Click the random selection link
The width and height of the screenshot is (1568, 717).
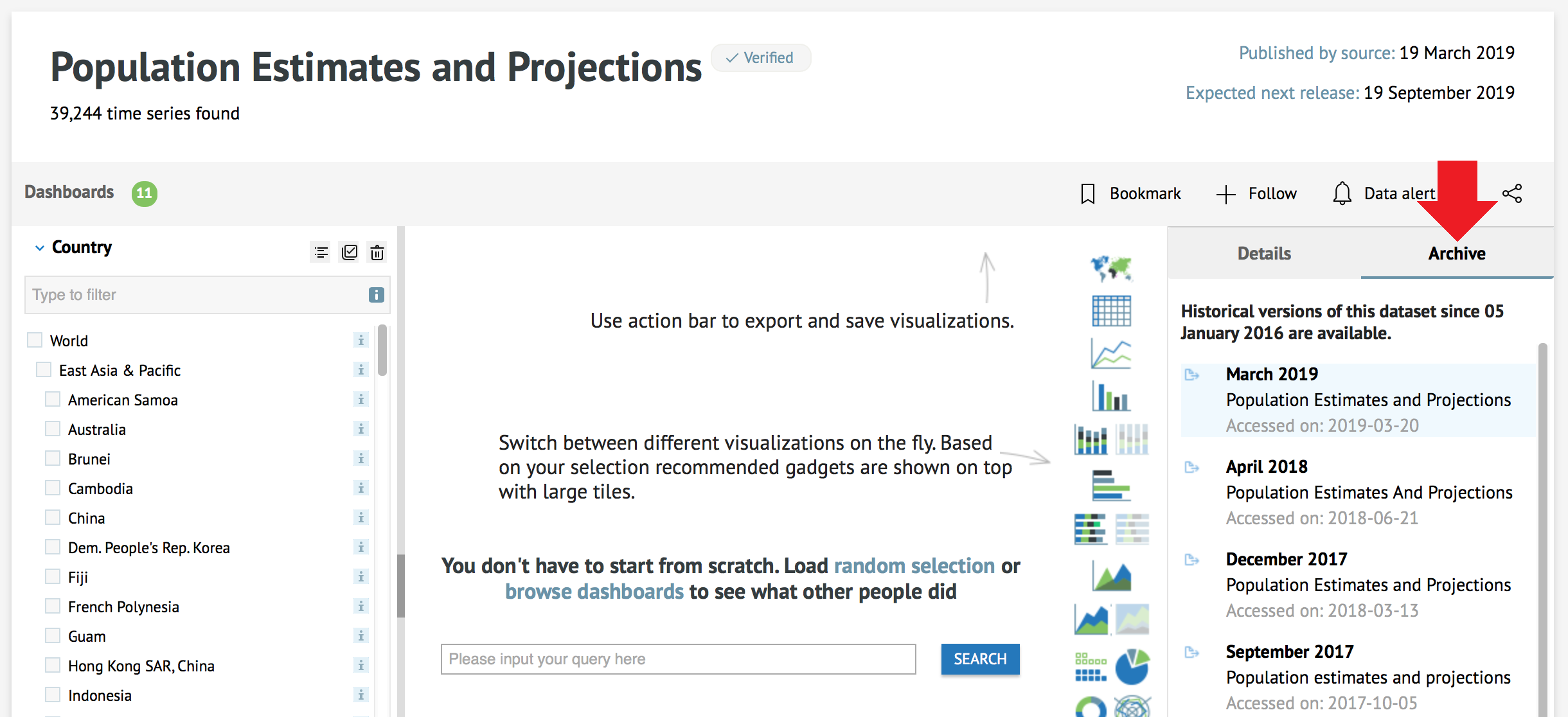click(914, 566)
